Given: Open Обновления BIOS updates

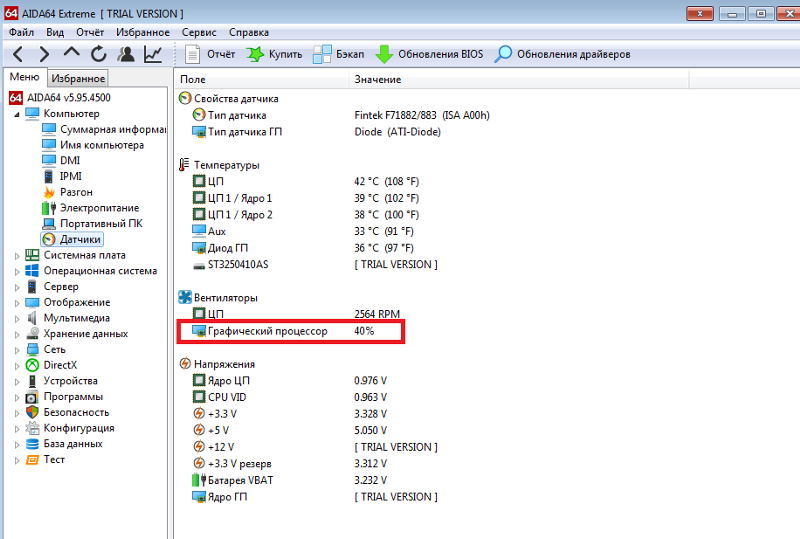Looking at the screenshot, I should [429, 54].
